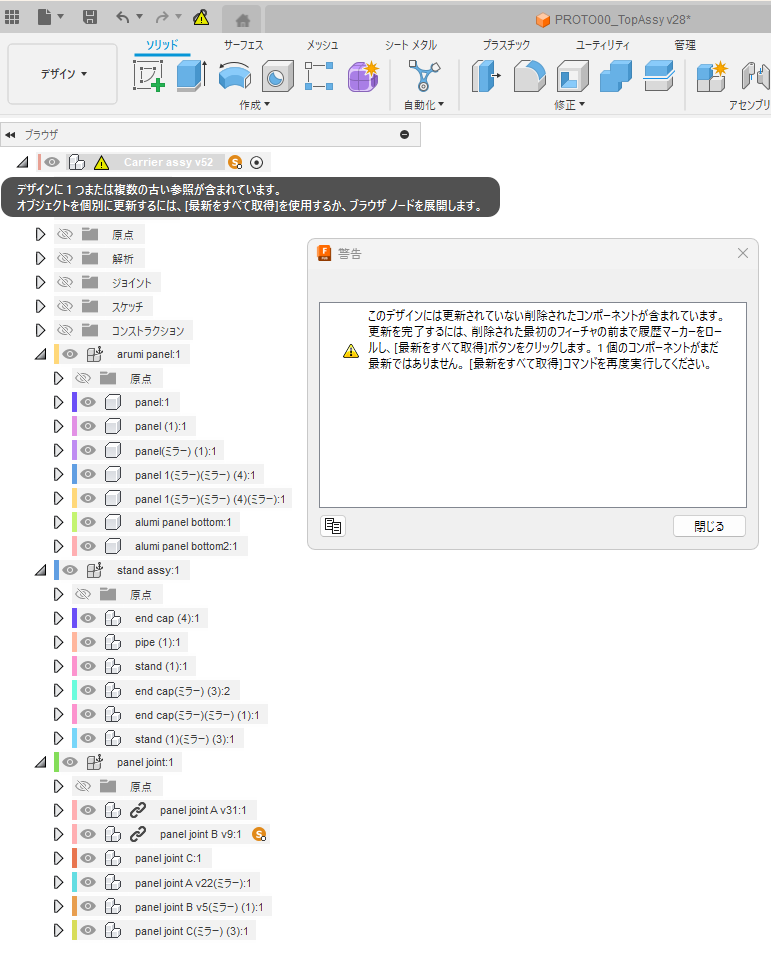Hide the pipe (1):1 component
This screenshot has height=978, width=771.
[x=88, y=642]
